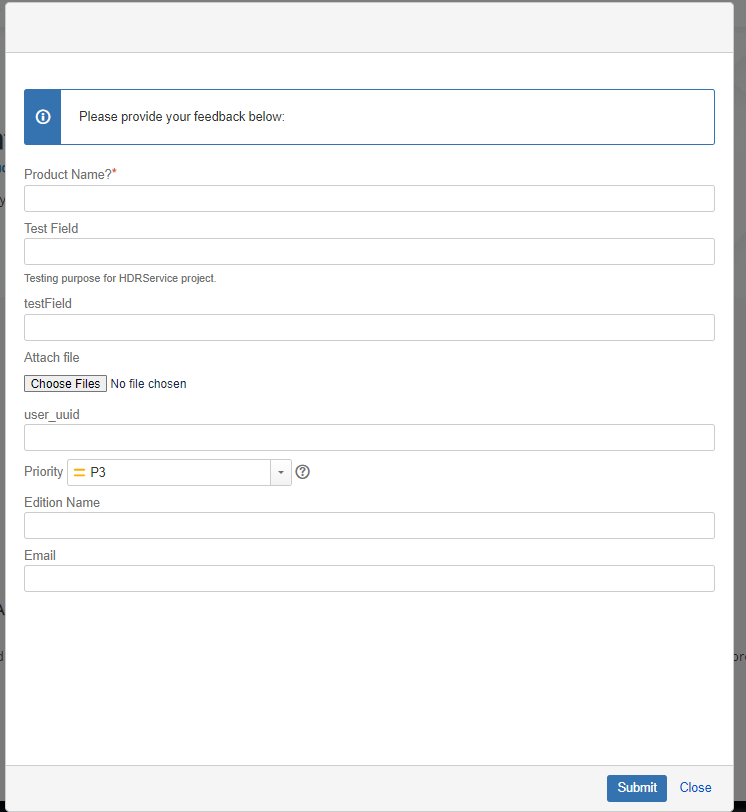
Task: Click the P3 priority equals icon
Action: pyautogui.click(x=79, y=472)
